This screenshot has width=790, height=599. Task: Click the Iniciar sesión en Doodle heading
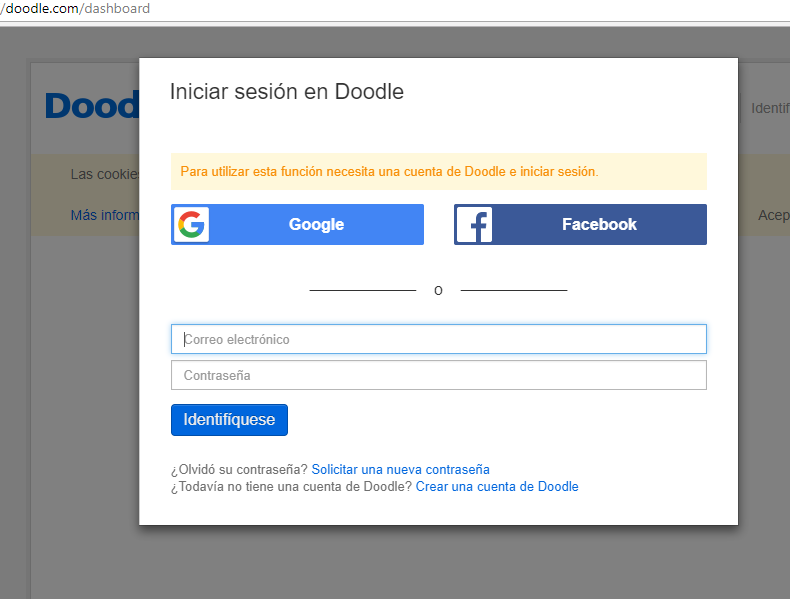point(287,92)
